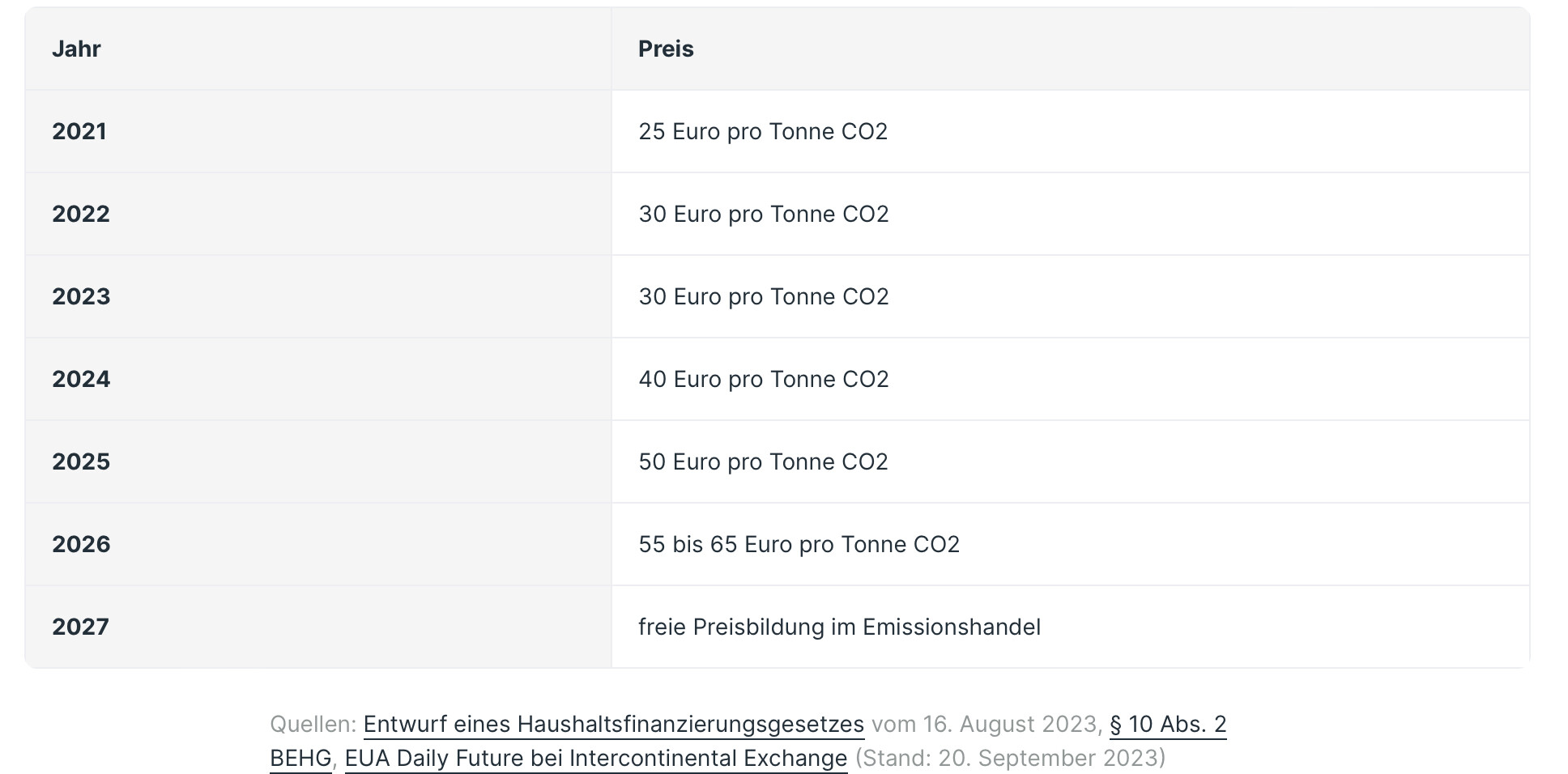
Task: Click the 2026 row label
Action: pos(81,545)
